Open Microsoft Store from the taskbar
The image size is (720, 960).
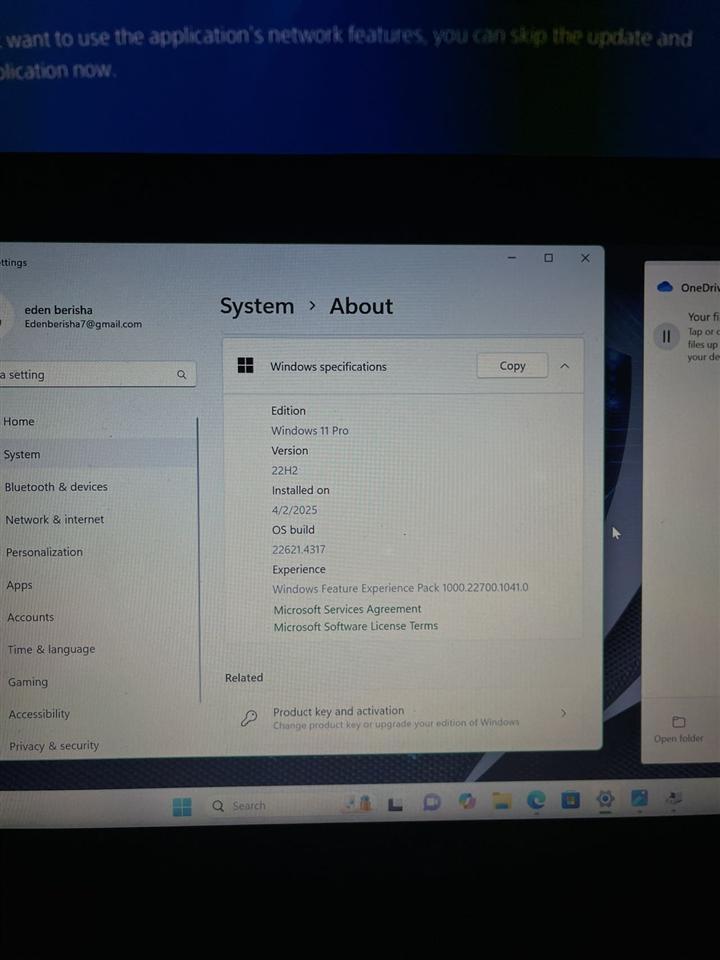(x=571, y=799)
